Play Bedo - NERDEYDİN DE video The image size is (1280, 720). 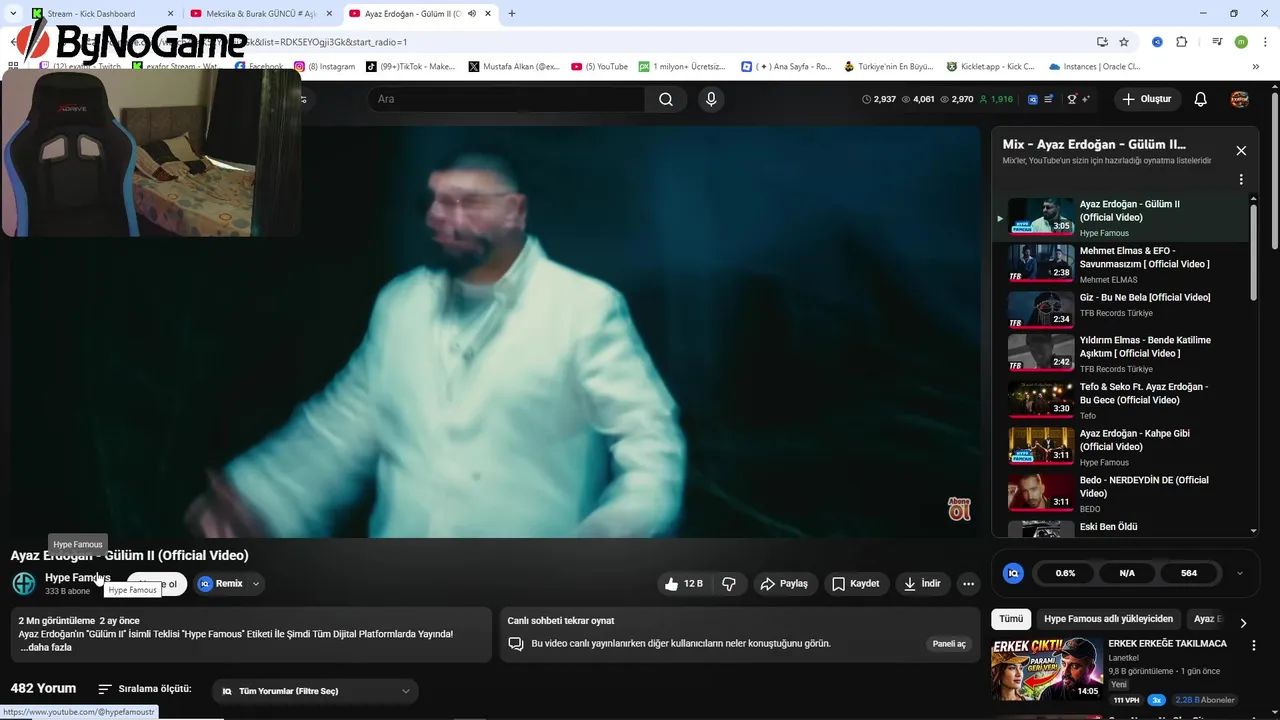pos(1128,494)
